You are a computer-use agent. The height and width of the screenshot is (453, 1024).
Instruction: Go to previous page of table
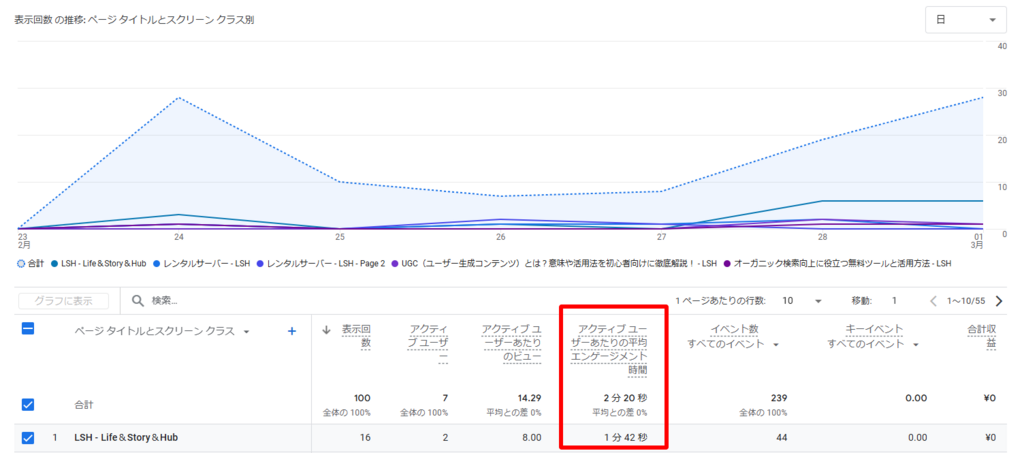coord(934,300)
